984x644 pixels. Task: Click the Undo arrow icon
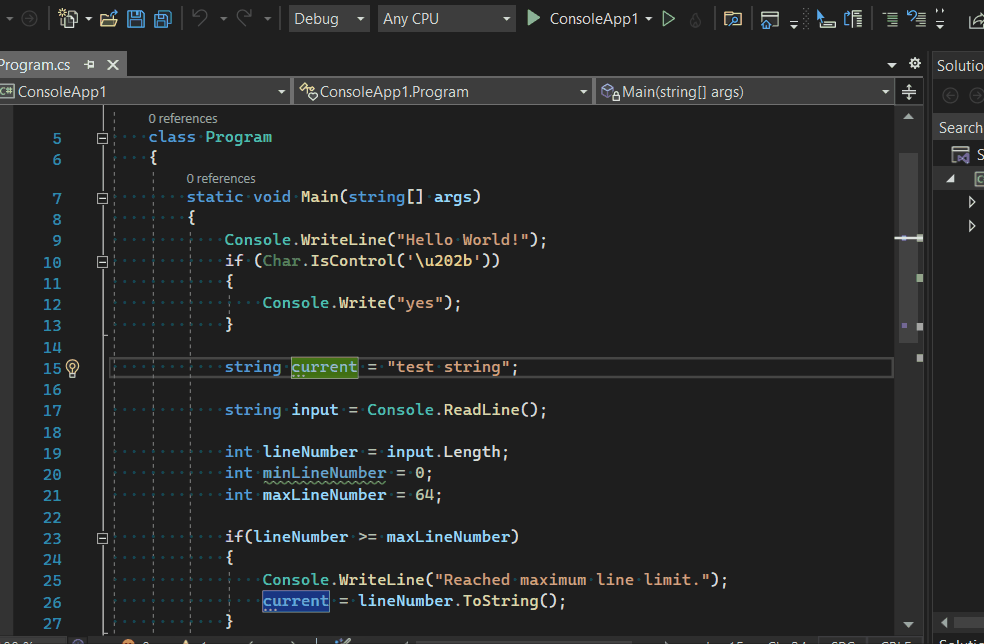coord(200,18)
